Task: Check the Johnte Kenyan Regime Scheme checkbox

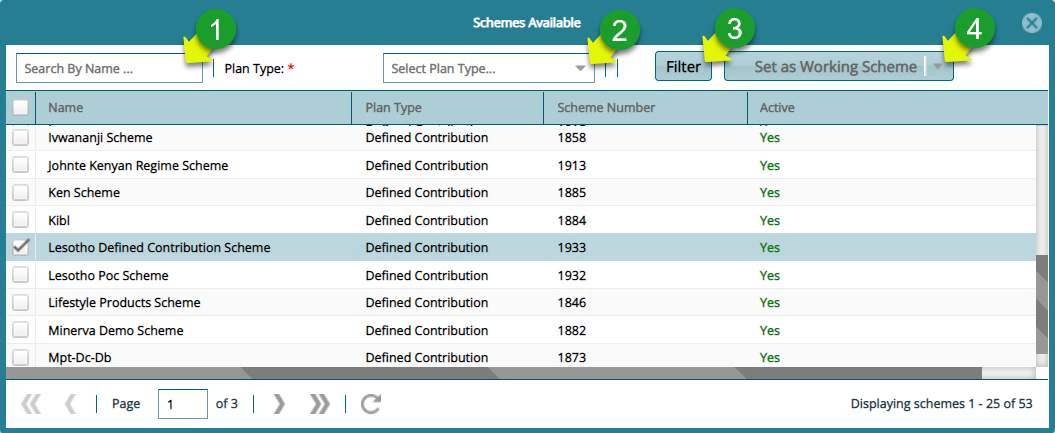Action: 21,165
